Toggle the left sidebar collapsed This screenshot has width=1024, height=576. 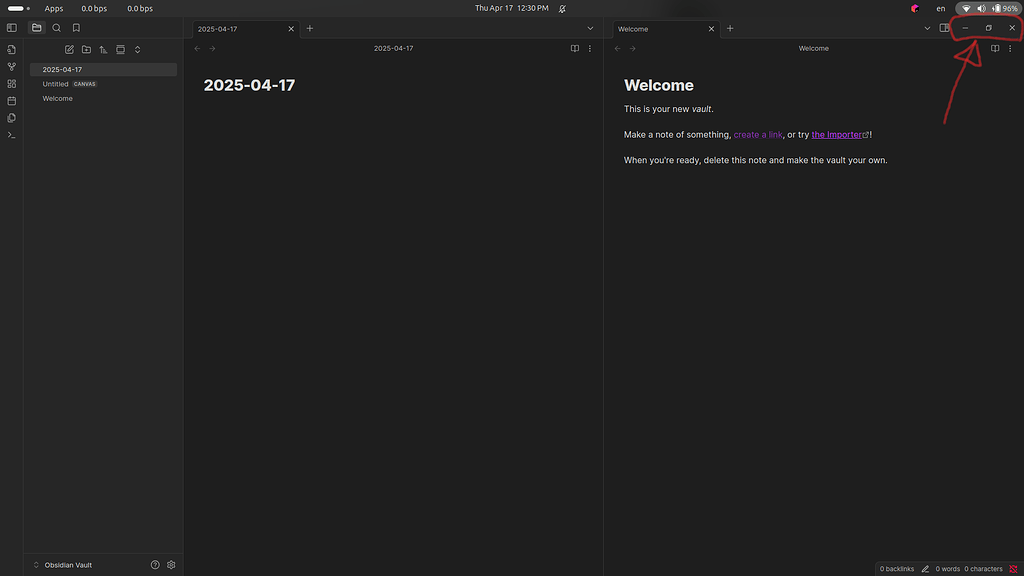tap(11, 27)
